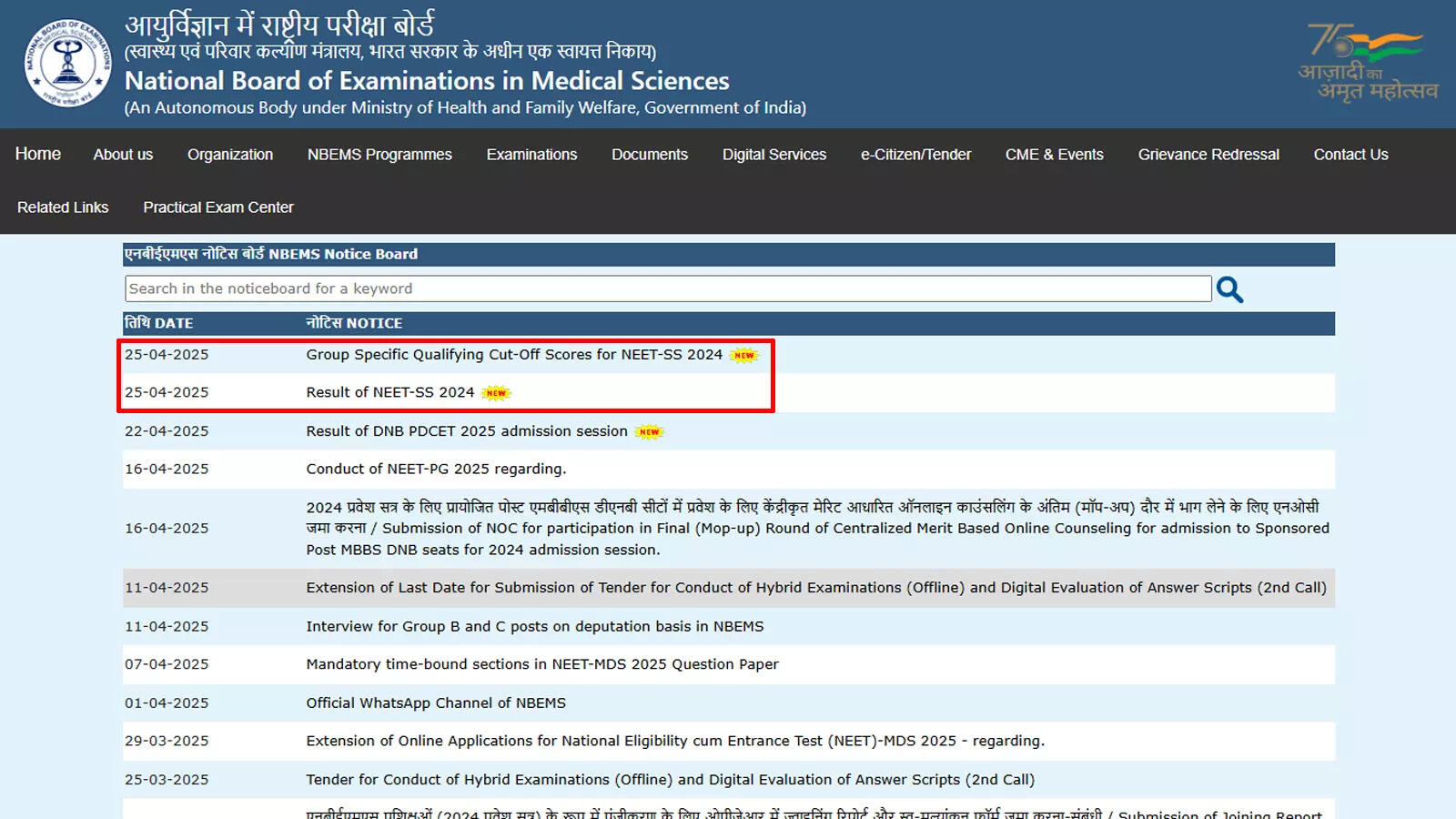The image size is (1456, 819).
Task: Click date 25-03-2025
Action: 167,780
